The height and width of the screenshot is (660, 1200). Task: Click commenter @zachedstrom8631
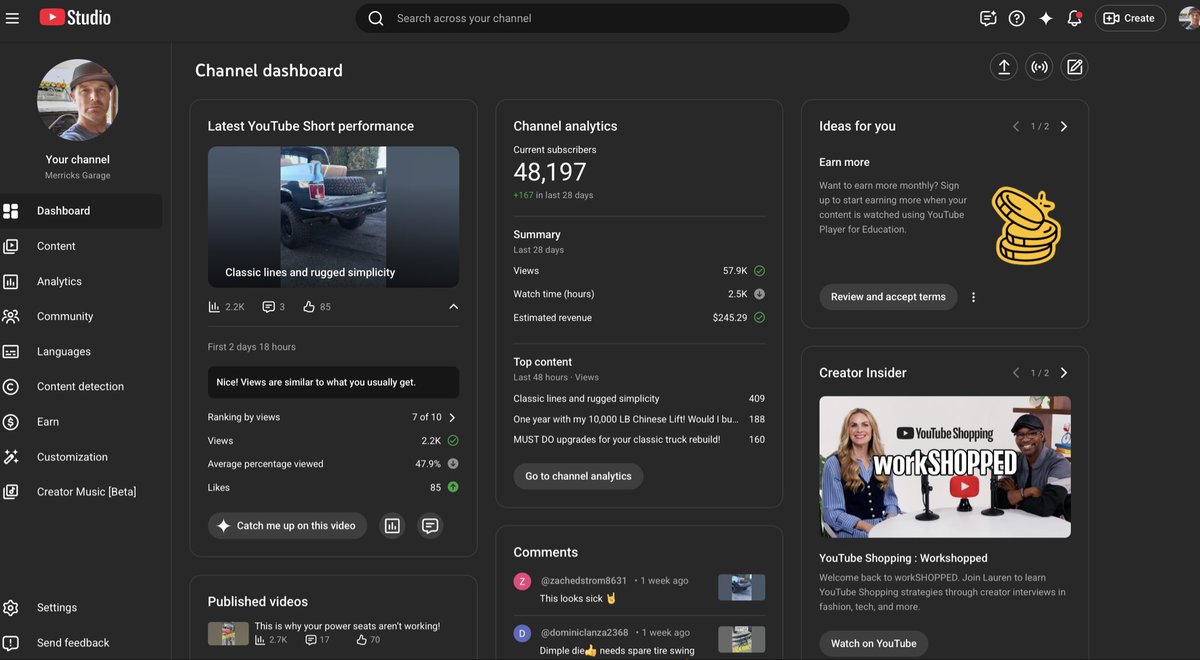(x=584, y=580)
